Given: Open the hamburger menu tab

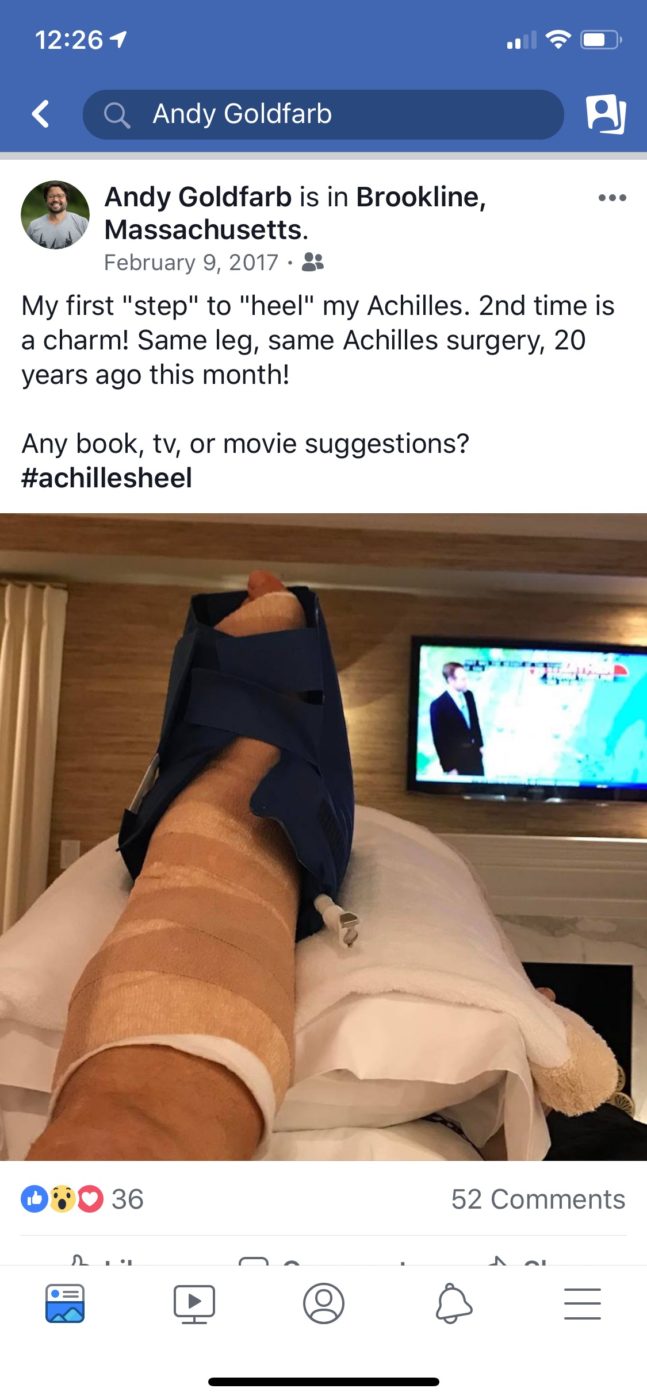Looking at the screenshot, I should click(582, 1304).
